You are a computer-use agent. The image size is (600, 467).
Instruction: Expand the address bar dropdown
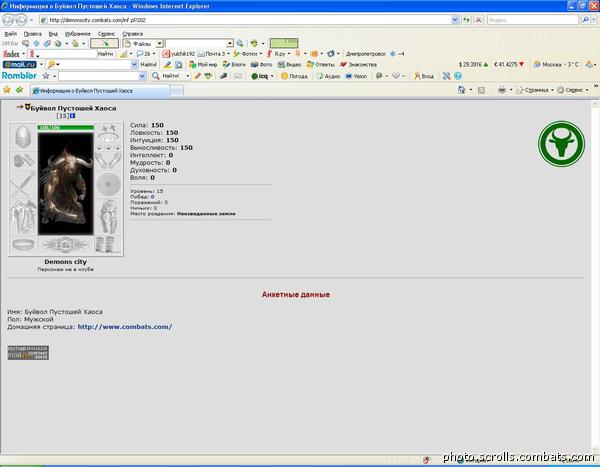455,20
